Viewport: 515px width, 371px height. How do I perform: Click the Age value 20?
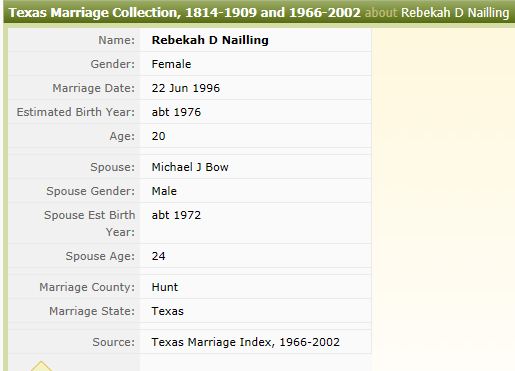click(x=158, y=136)
